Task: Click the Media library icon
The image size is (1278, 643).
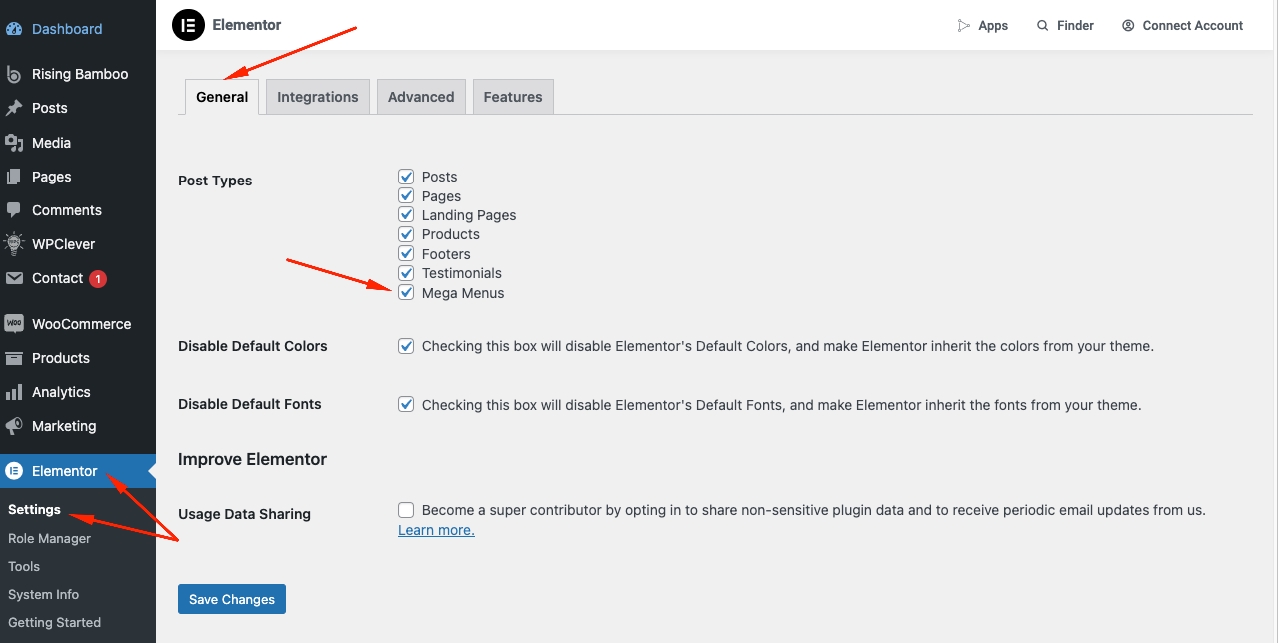Action: (x=14, y=143)
